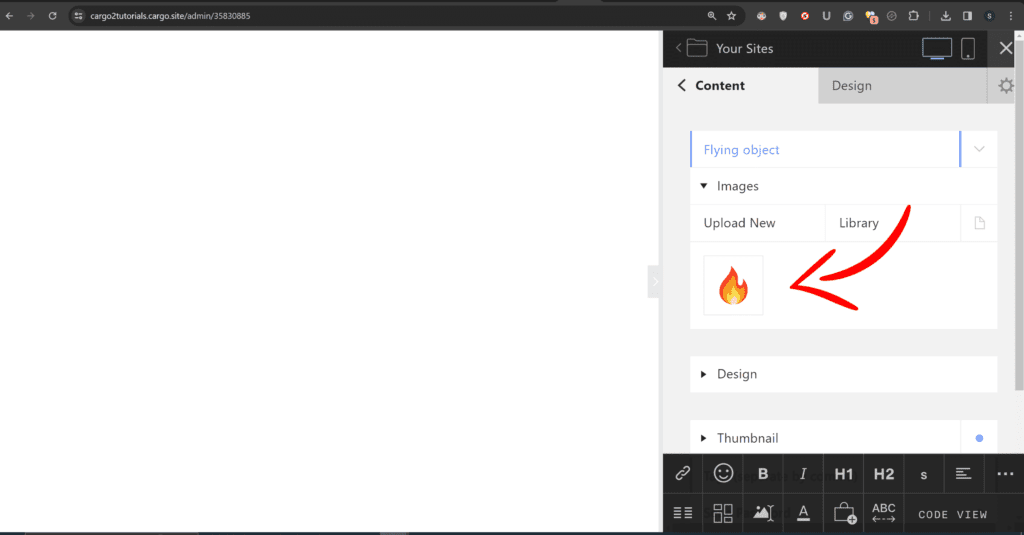The width and height of the screenshot is (1024, 535).
Task: Click Upload New
Action: (x=739, y=223)
